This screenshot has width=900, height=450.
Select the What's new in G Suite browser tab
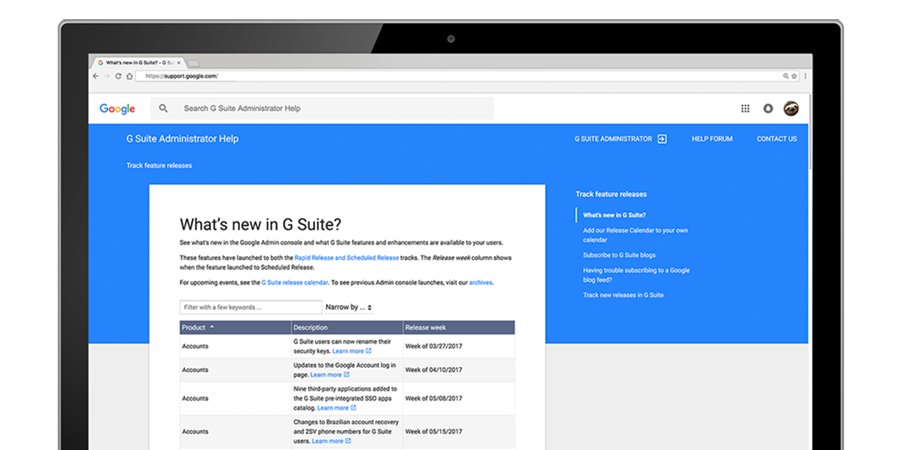pos(138,63)
